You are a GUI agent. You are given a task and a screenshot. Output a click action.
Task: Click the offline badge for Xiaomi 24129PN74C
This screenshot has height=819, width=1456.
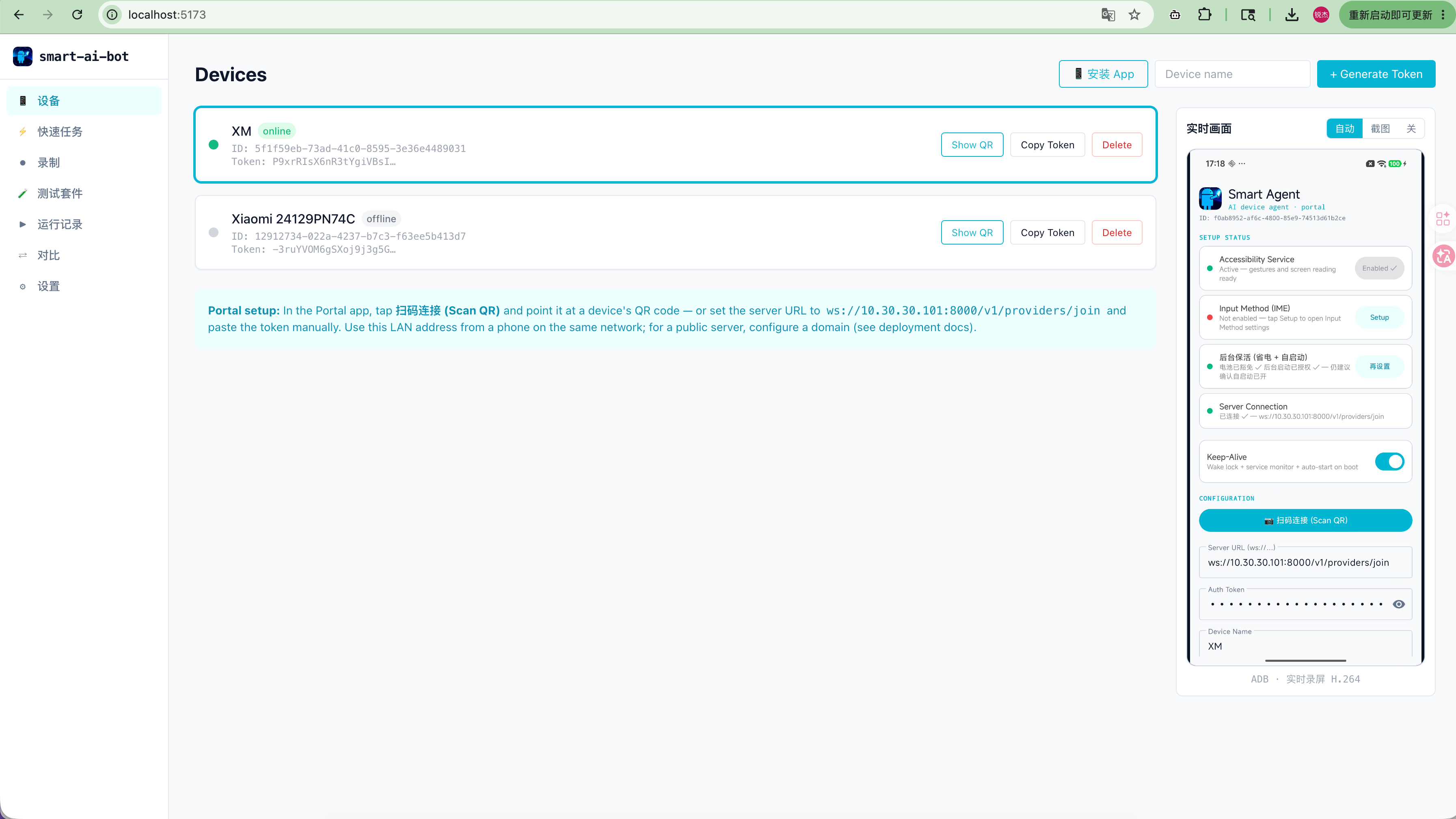click(381, 219)
